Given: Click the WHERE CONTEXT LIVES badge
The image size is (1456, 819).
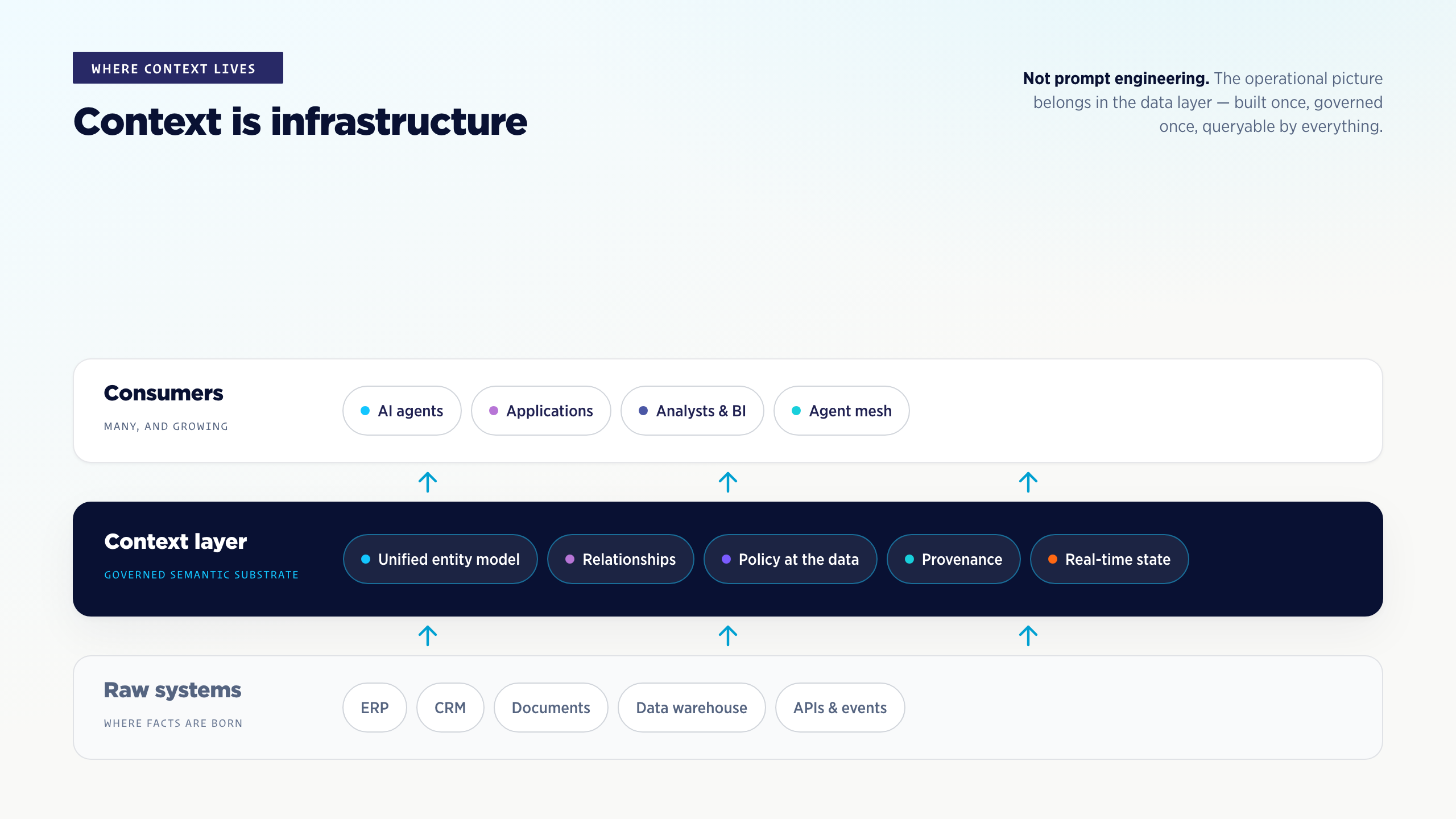Looking at the screenshot, I should pos(178,68).
